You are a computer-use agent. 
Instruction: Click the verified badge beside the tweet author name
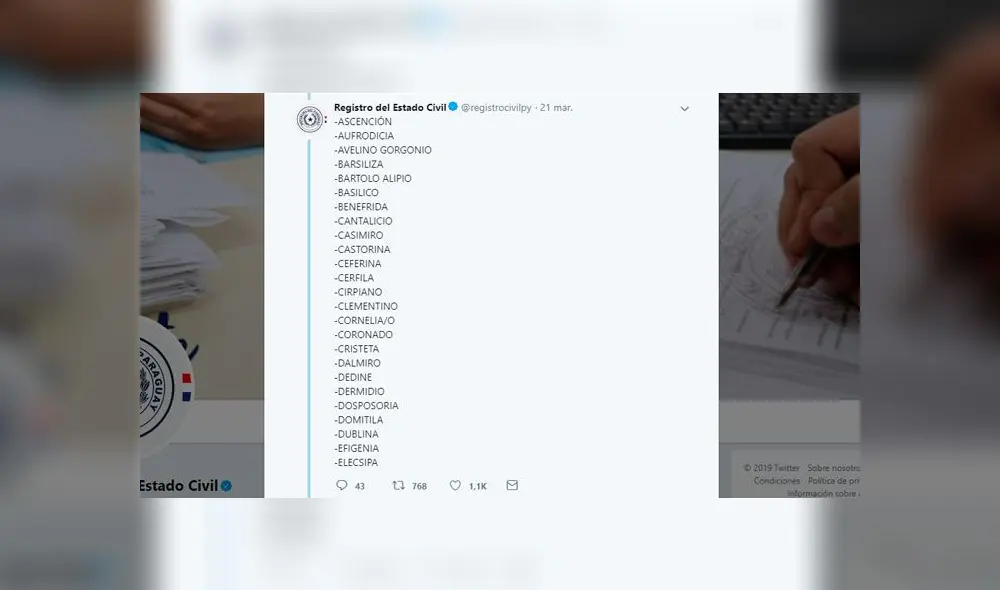click(x=453, y=107)
